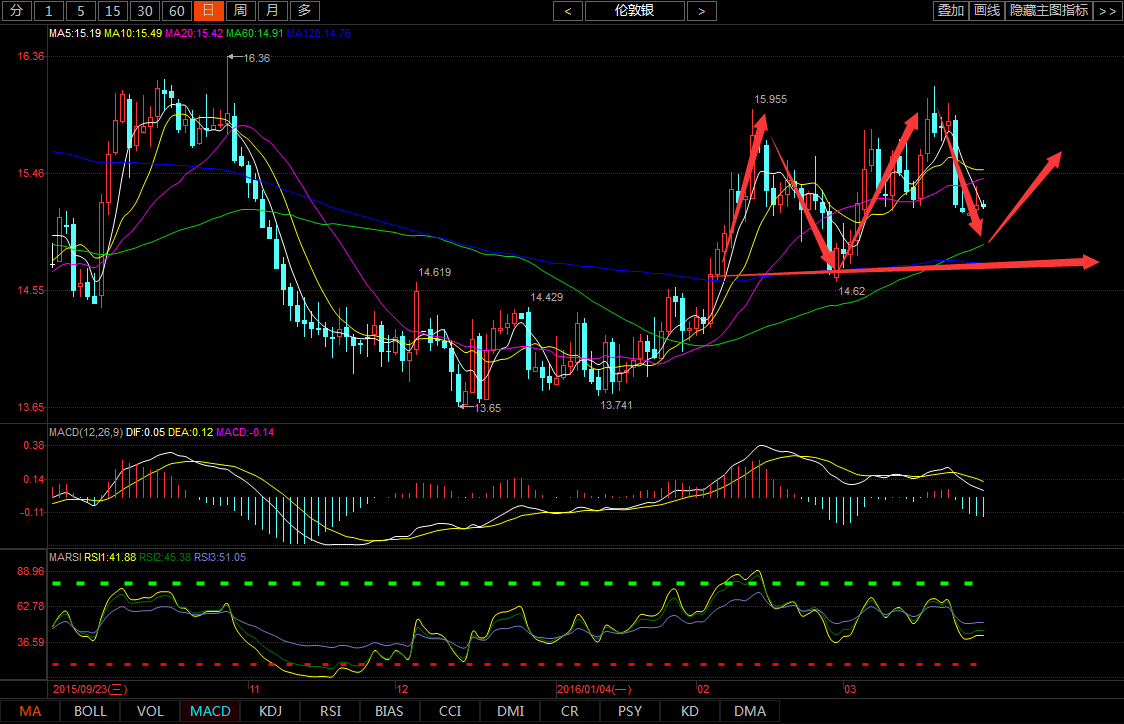Screen dimensions: 1124x724
Task: Choose the 60-minute period button
Action: 177,11
